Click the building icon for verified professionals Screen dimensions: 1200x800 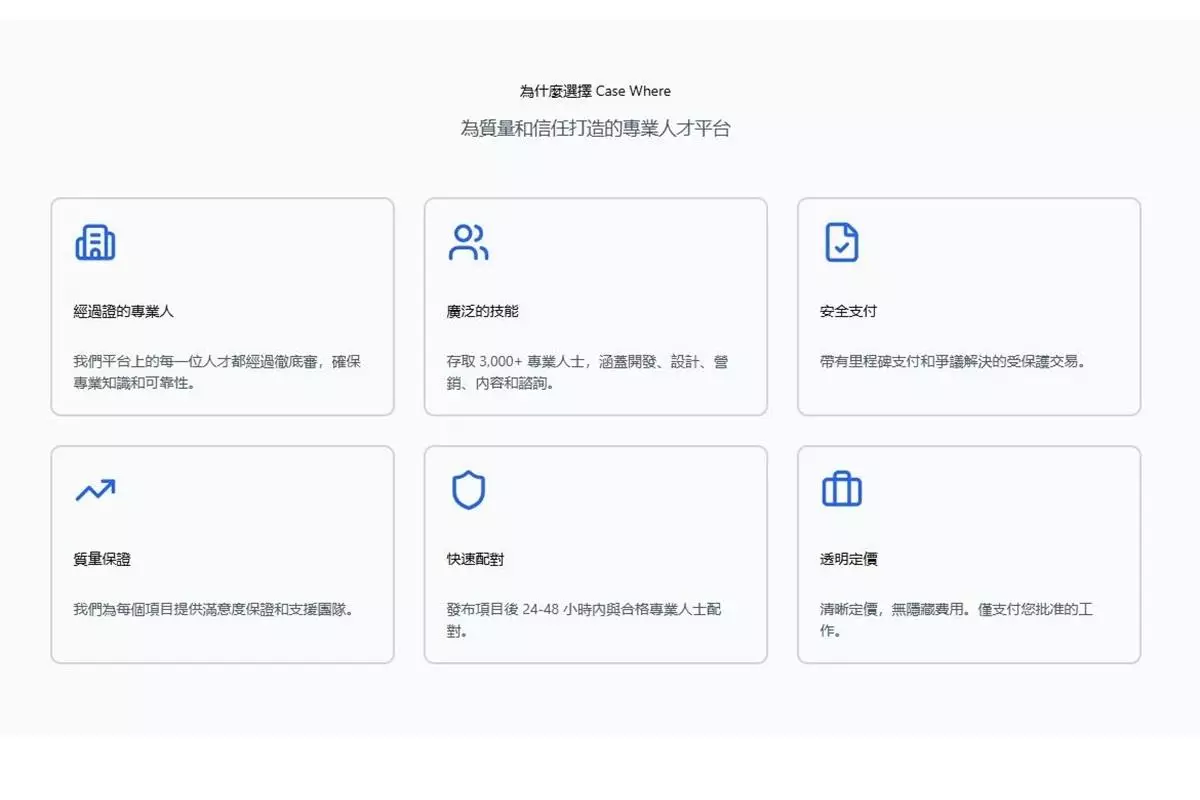pos(95,242)
